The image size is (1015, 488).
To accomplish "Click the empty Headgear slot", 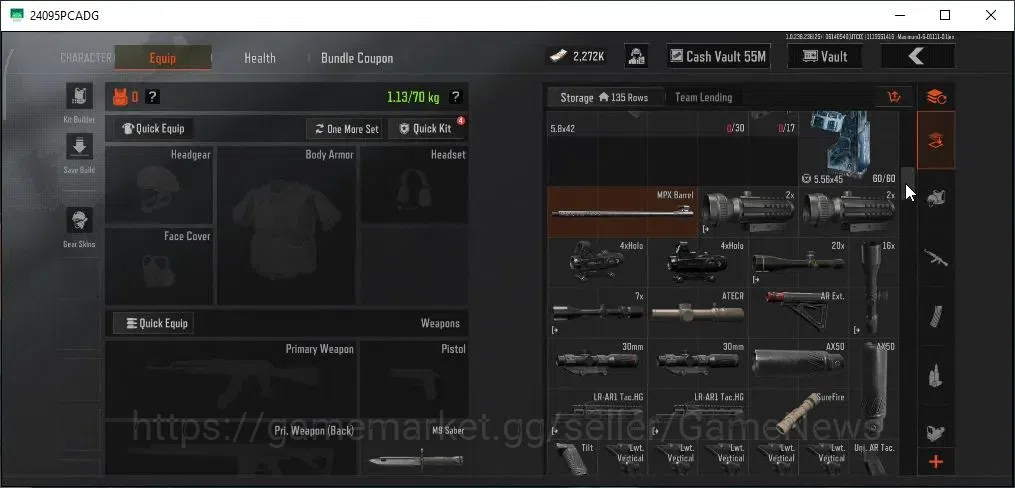I will [159, 185].
